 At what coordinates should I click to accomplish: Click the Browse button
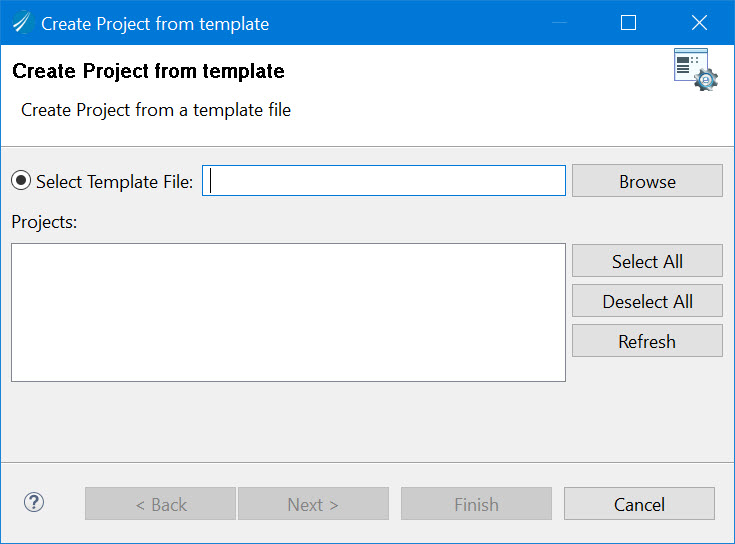647,181
